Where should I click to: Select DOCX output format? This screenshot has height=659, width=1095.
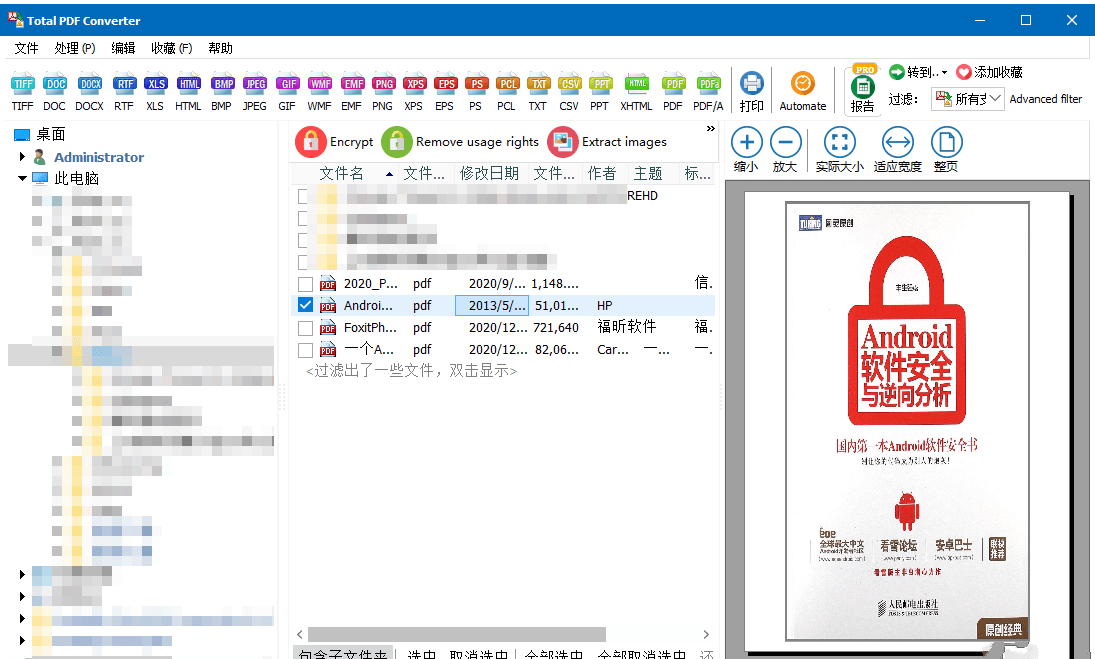[x=89, y=91]
